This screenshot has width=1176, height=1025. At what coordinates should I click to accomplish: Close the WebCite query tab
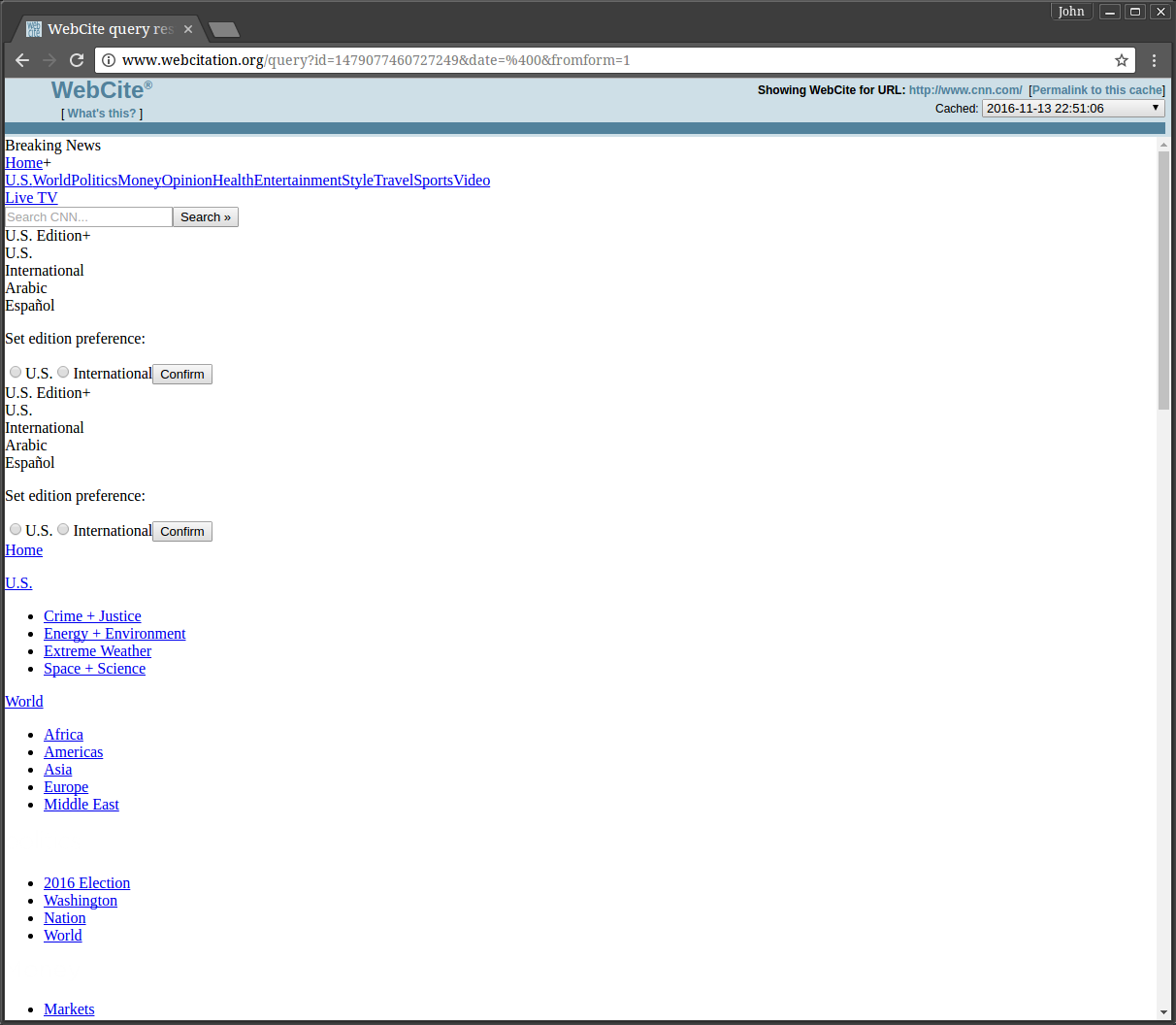click(x=188, y=29)
